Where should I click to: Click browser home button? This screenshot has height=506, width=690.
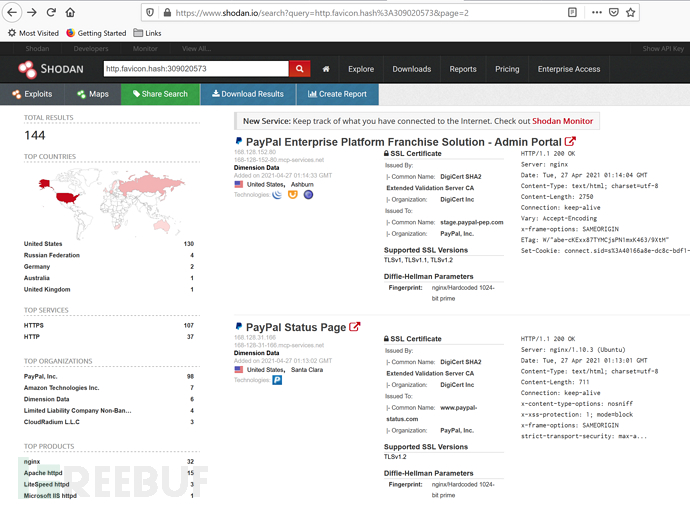pos(70,12)
